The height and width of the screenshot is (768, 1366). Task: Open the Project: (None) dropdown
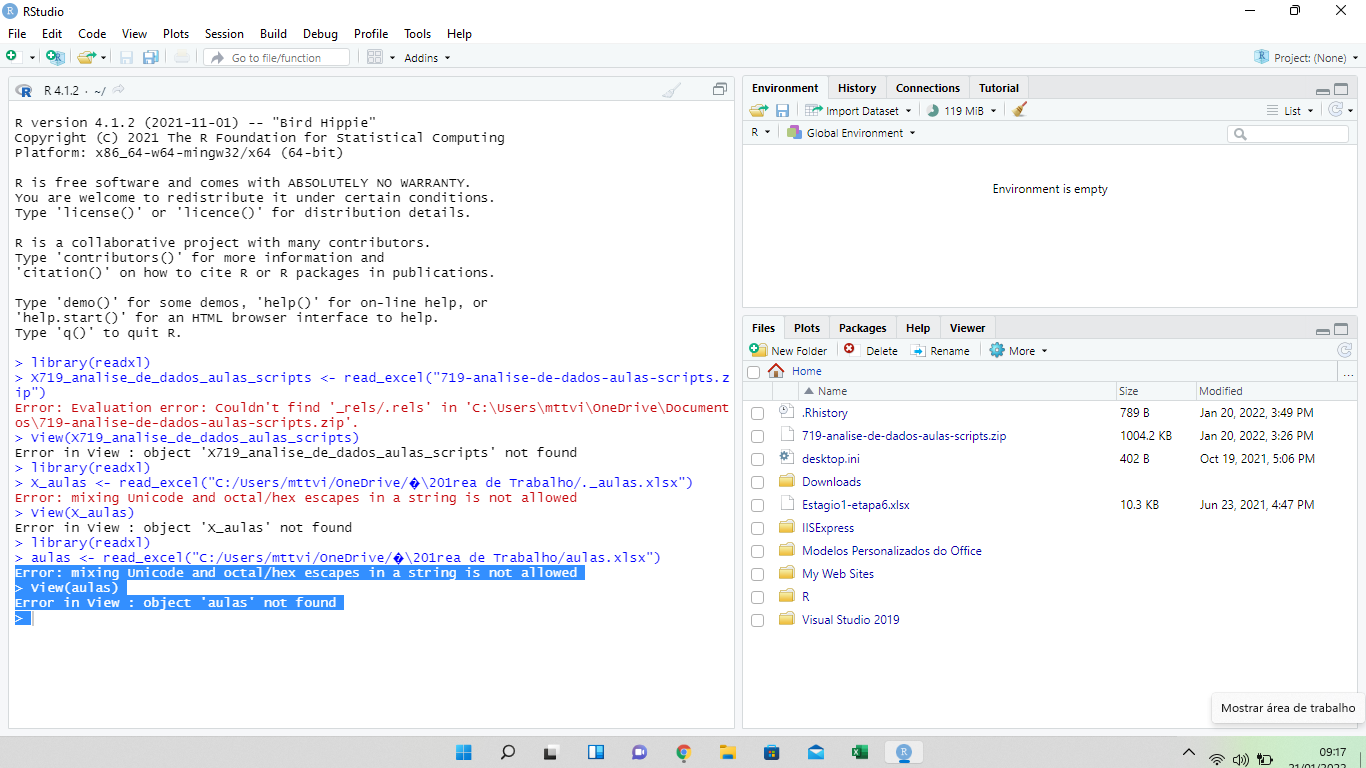tap(1307, 58)
